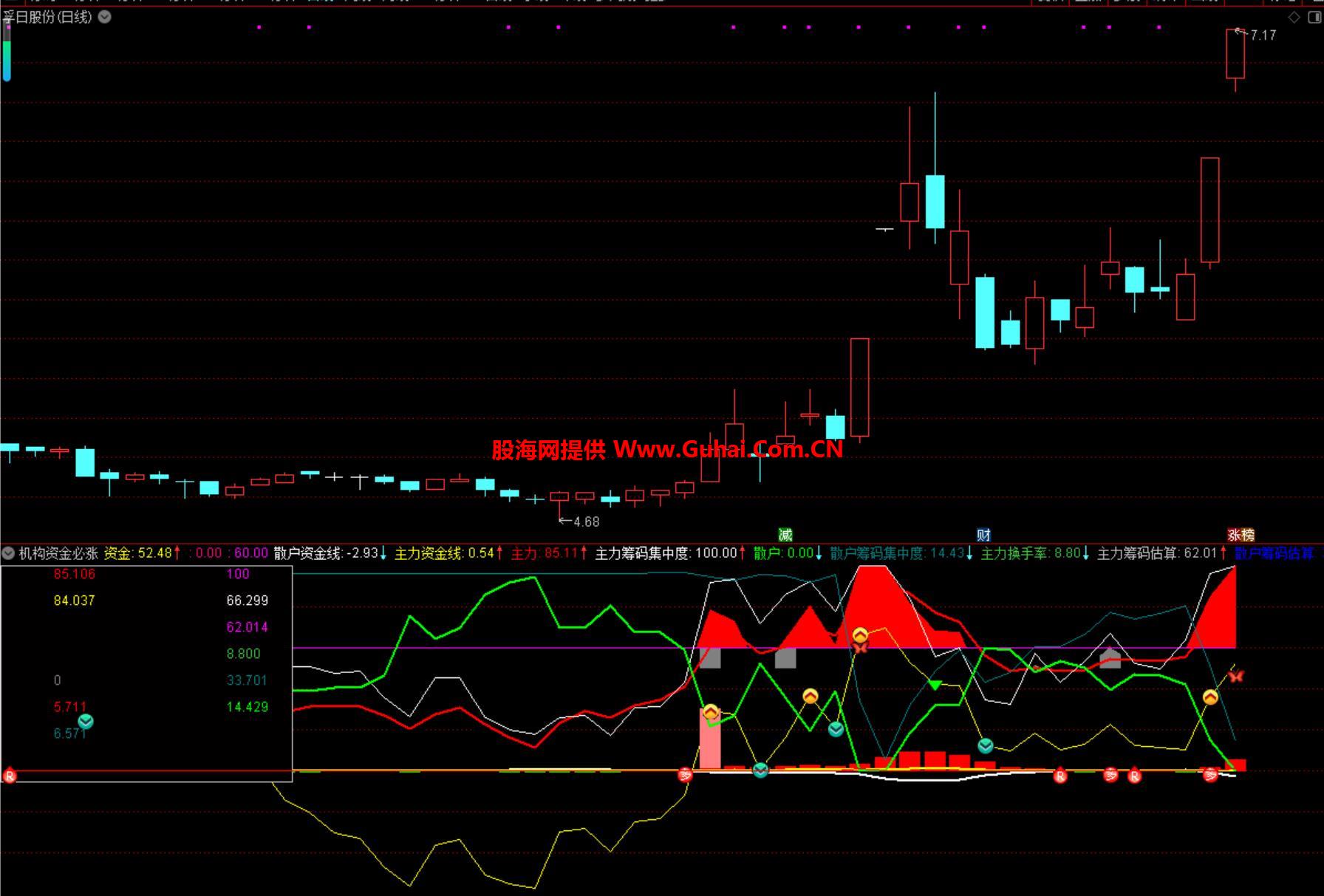1324x896 pixels.
Task: Click the blue 财 marker below the chart
Action: tap(983, 535)
